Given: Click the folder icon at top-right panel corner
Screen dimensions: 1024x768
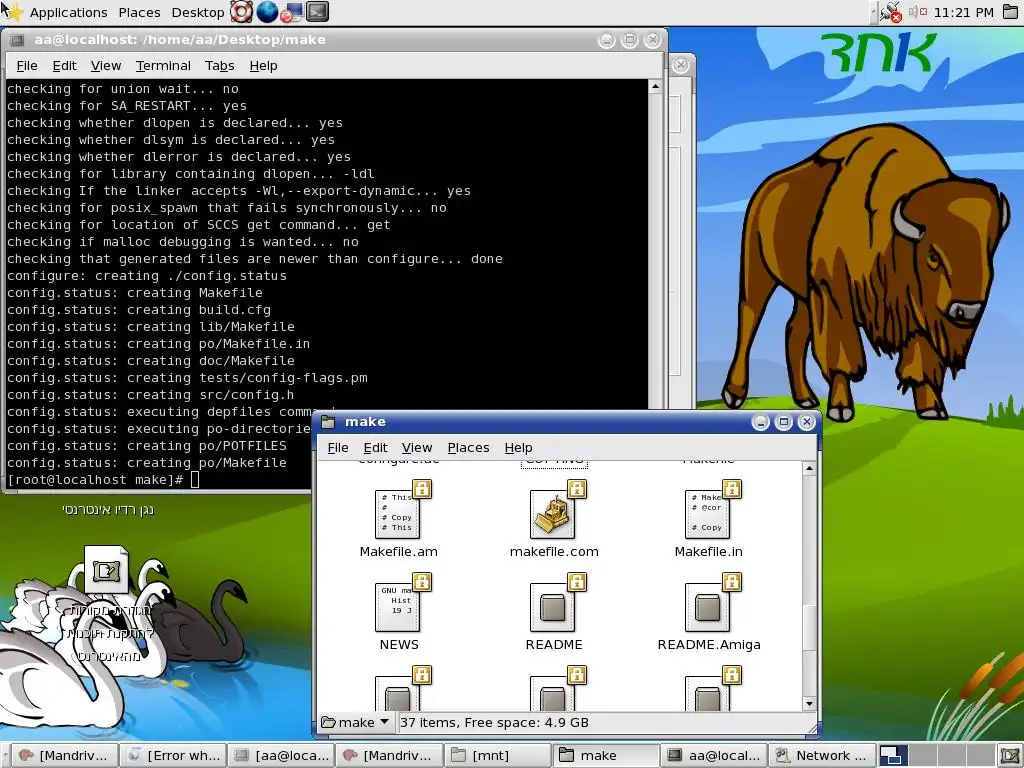Looking at the screenshot, I should [x=1010, y=12].
